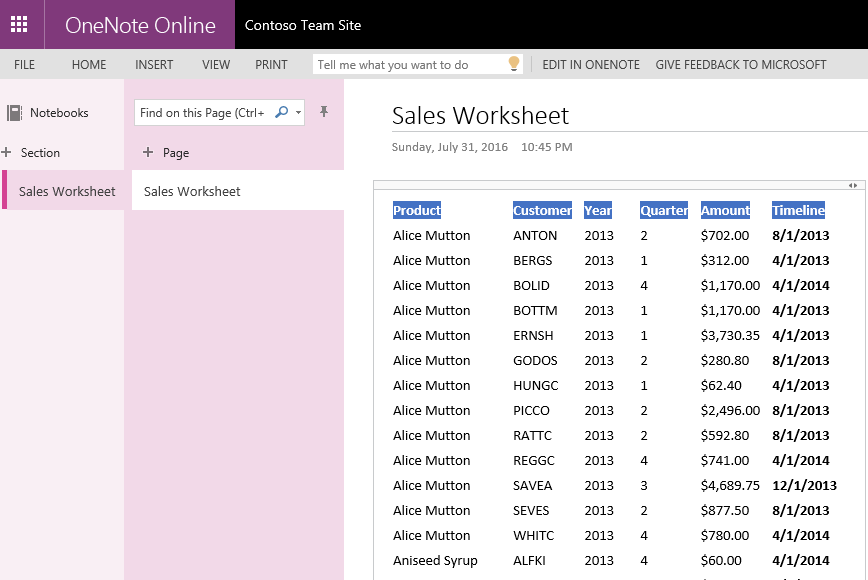Click EDIT IN ONENOTE
Viewport: 868px width, 580px height.
coord(588,63)
